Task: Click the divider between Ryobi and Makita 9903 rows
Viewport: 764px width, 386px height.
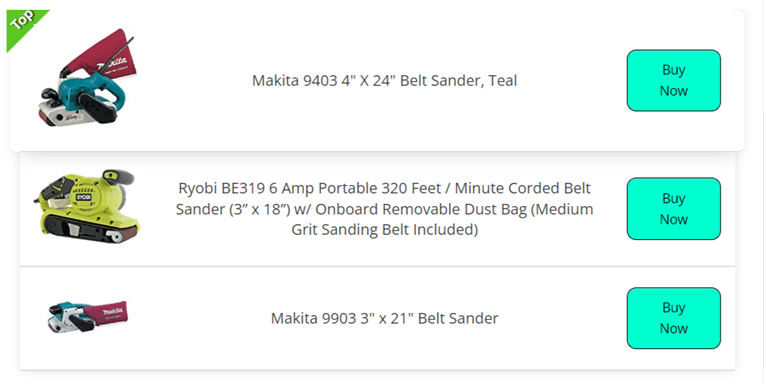Action: coord(378,266)
